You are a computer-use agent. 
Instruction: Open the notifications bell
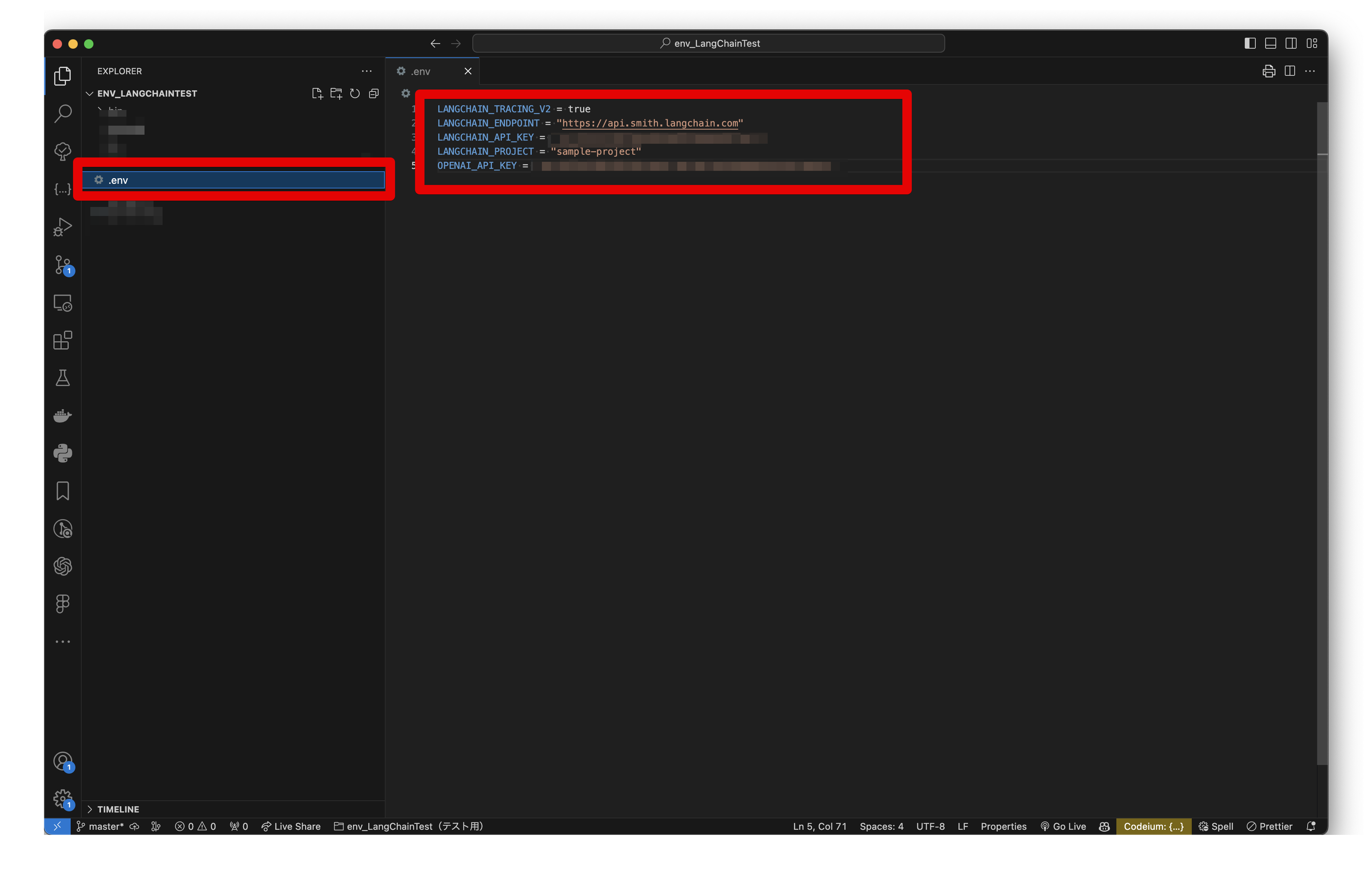coord(1310,826)
